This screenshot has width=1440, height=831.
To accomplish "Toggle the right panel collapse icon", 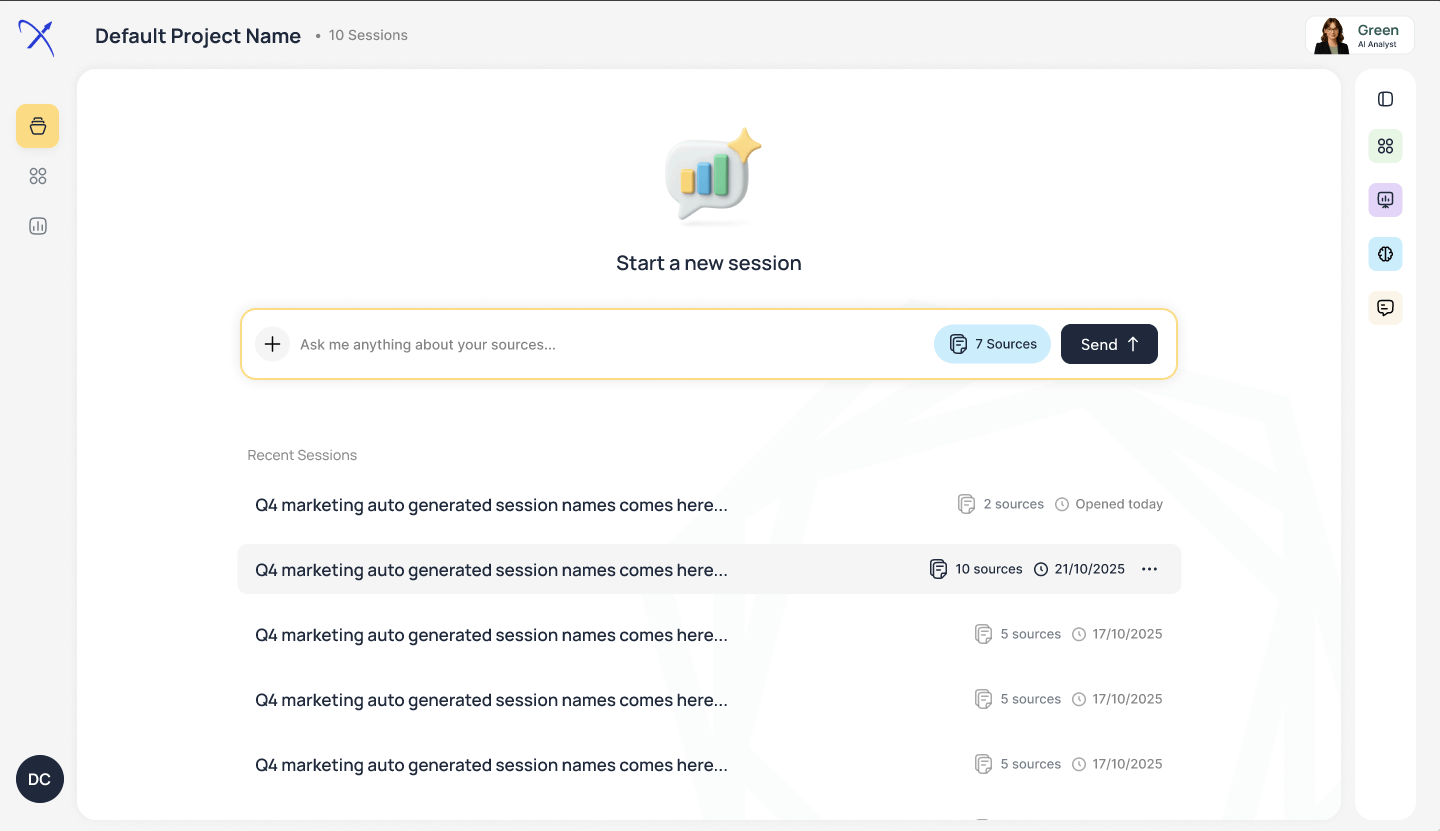I will (1385, 99).
